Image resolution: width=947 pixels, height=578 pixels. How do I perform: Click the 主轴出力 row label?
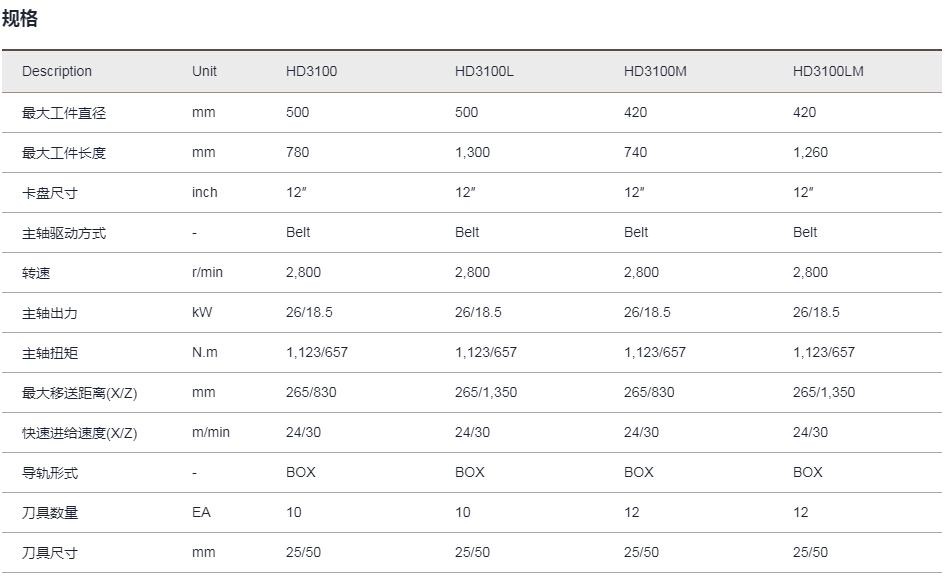coord(50,313)
